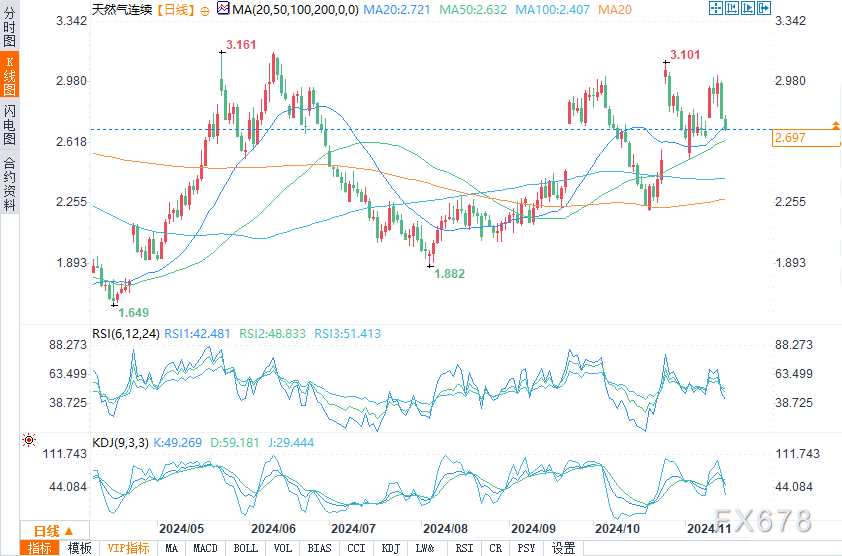Show the BOLL indicator
The height and width of the screenshot is (556, 842).
(245, 548)
